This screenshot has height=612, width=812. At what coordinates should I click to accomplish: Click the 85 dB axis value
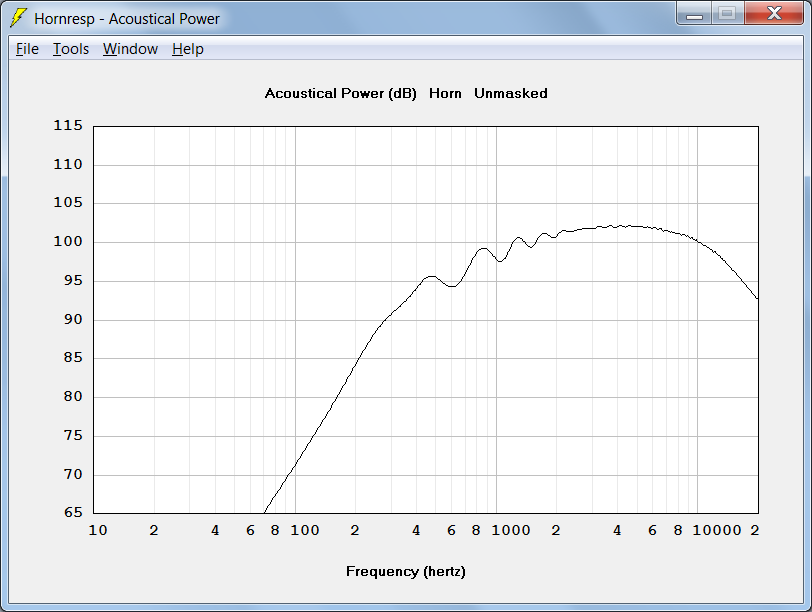pyautogui.click(x=73, y=358)
